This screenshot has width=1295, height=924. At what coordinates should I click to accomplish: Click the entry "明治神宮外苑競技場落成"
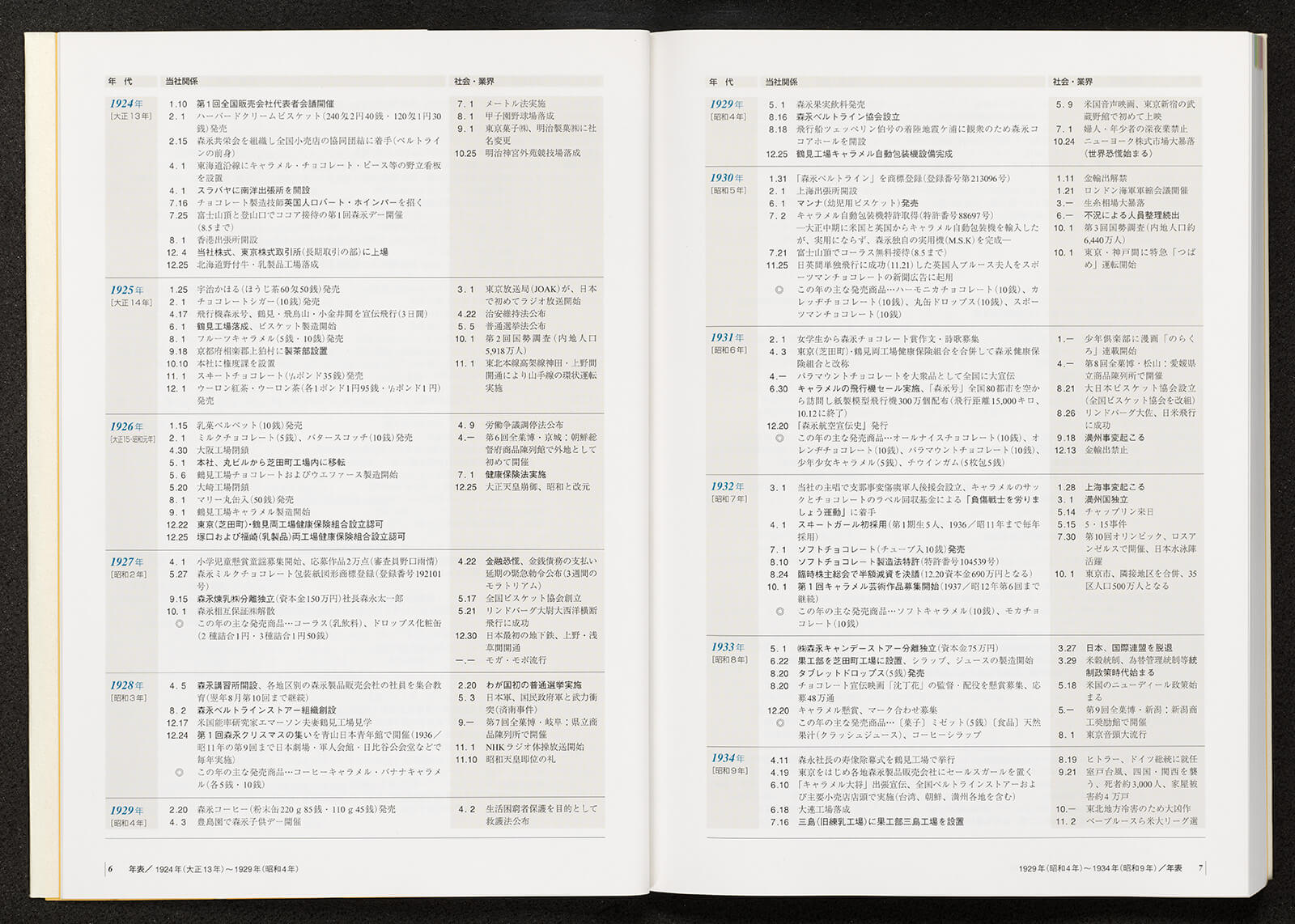click(533, 153)
